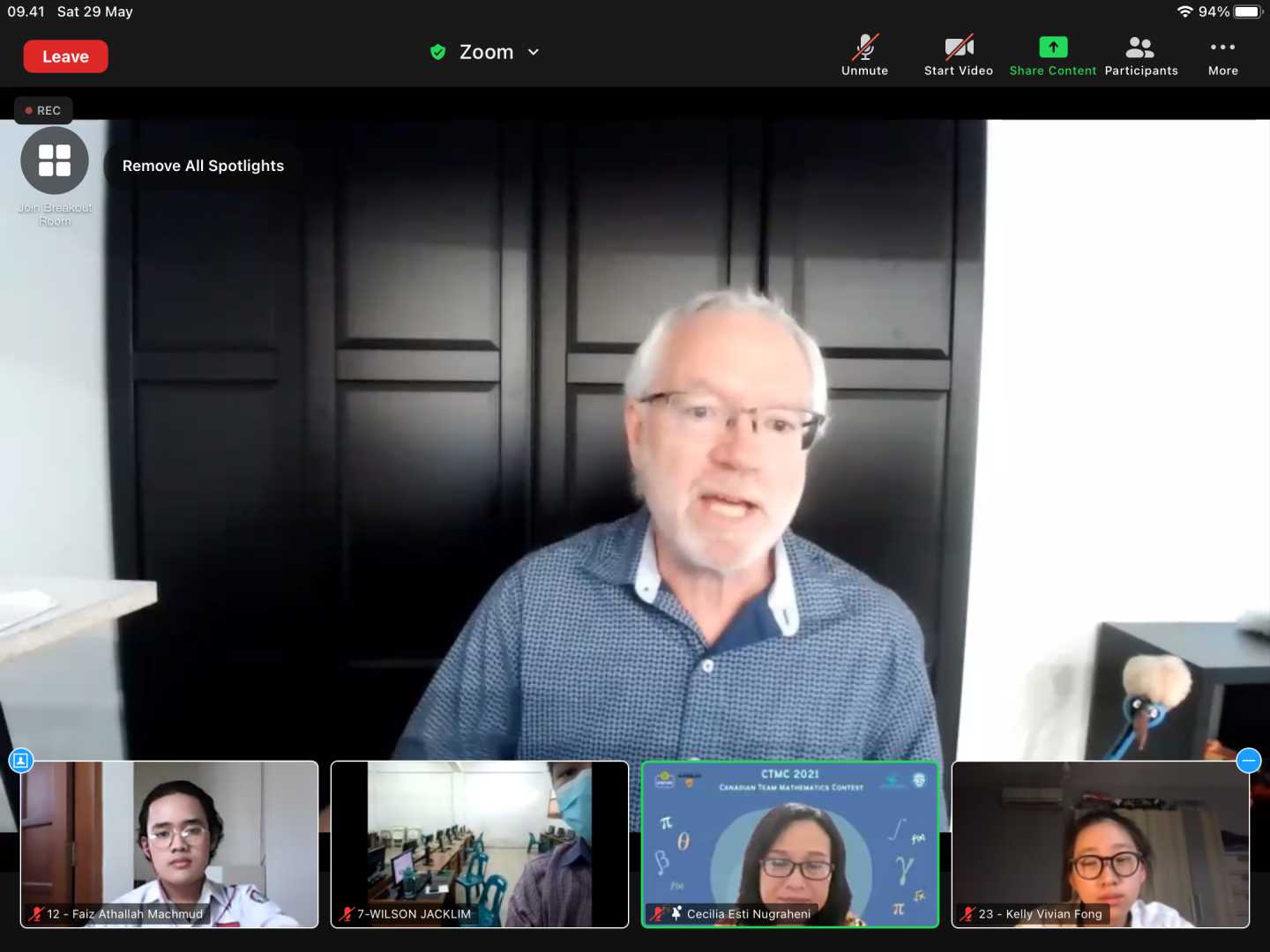The width and height of the screenshot is (1270, 952).
Task: Tap the REC recording indicator
Action: (43, 110)
